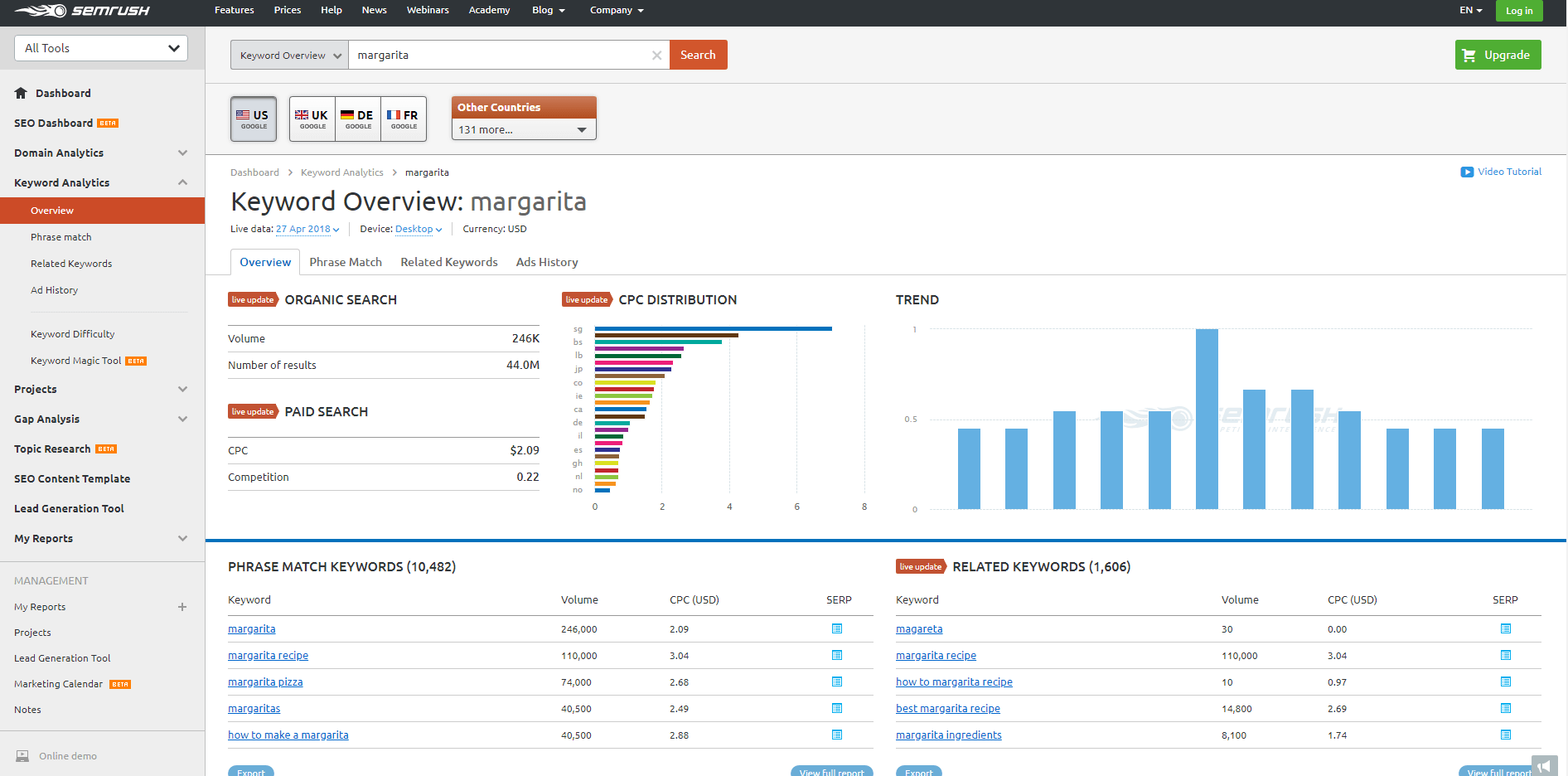Click the Dashboard home icon
Image resolution: width=1568 pixels, height=776 pixels.
21,93
